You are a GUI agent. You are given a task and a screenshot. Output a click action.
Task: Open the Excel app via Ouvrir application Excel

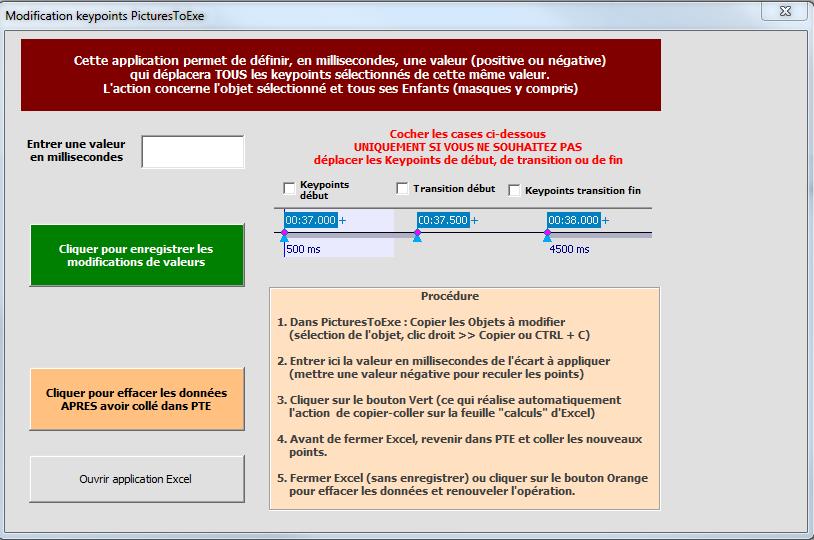(x=137, y=479)
